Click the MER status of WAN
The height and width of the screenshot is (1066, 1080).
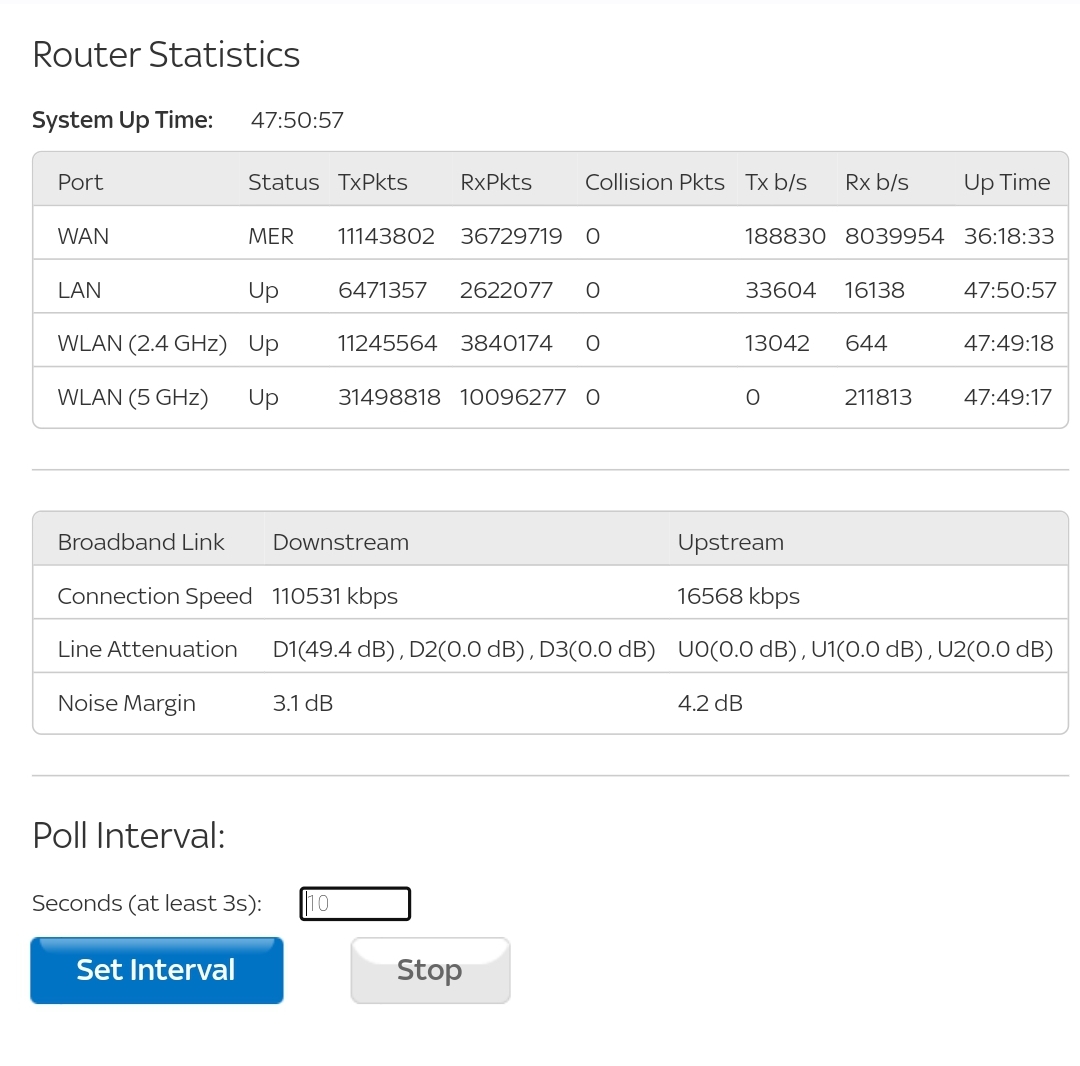270,237
